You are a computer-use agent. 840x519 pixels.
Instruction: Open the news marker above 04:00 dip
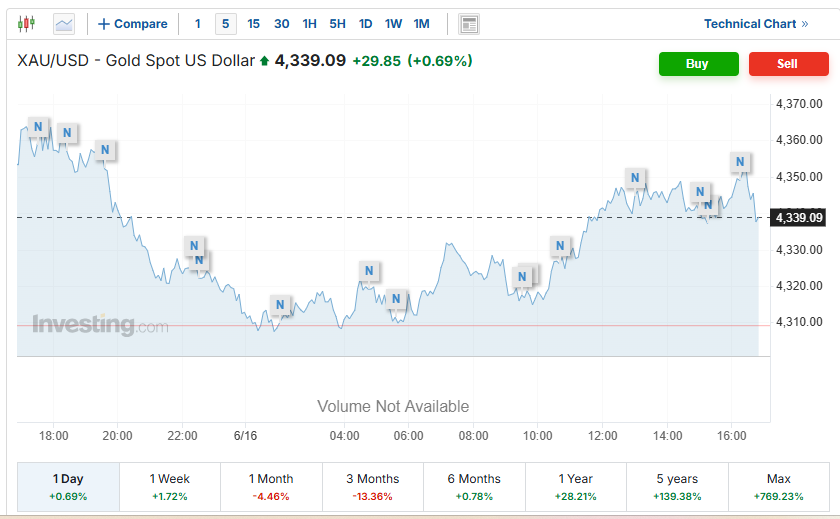point(369,271)
